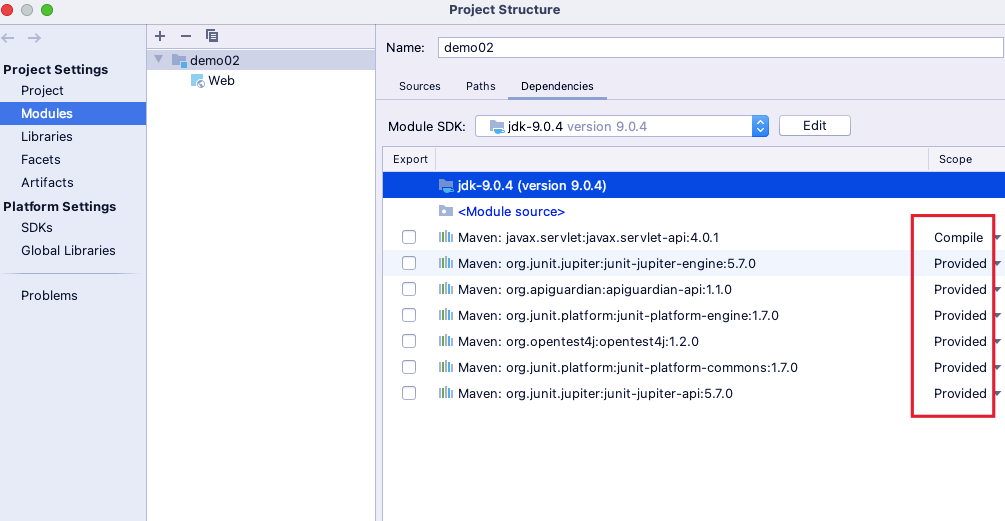The height and width of the screenshot is (521, 1005).
Task: Open Compile scope dropdown for javax.servlet-api
Action: tap(997, 238)
